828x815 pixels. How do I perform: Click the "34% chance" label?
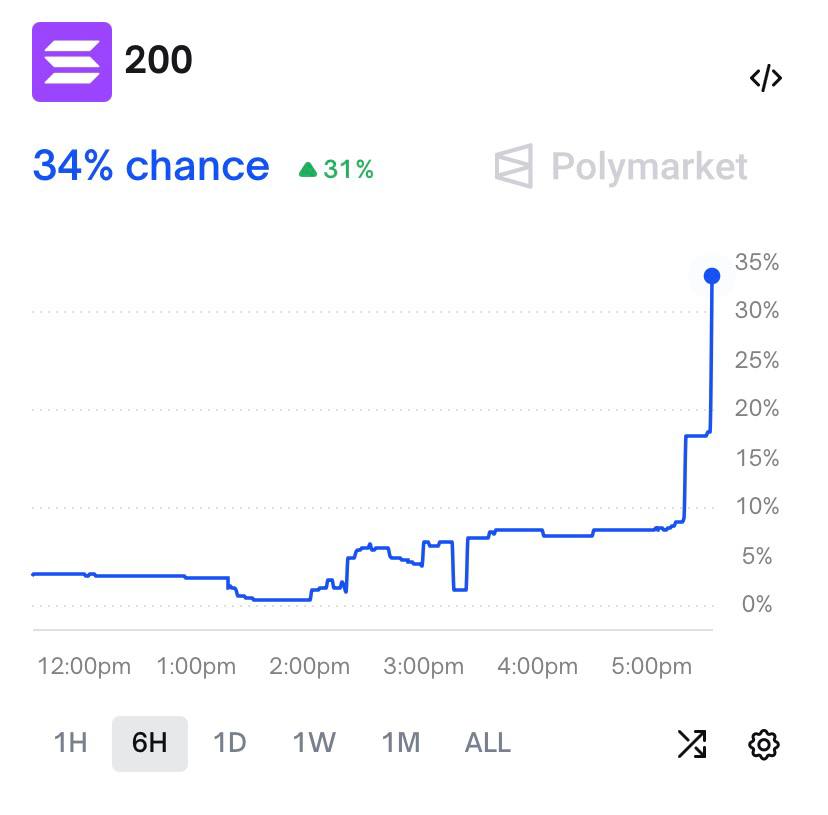click(151, 166)
